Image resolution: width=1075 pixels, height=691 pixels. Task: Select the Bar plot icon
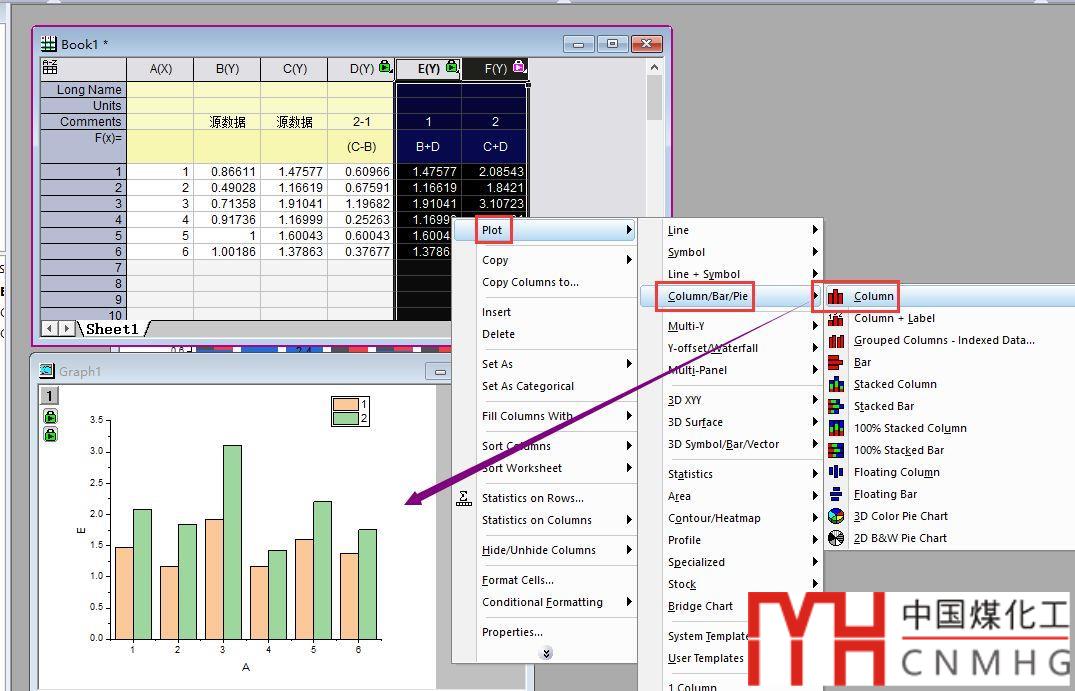pos(835,362)
